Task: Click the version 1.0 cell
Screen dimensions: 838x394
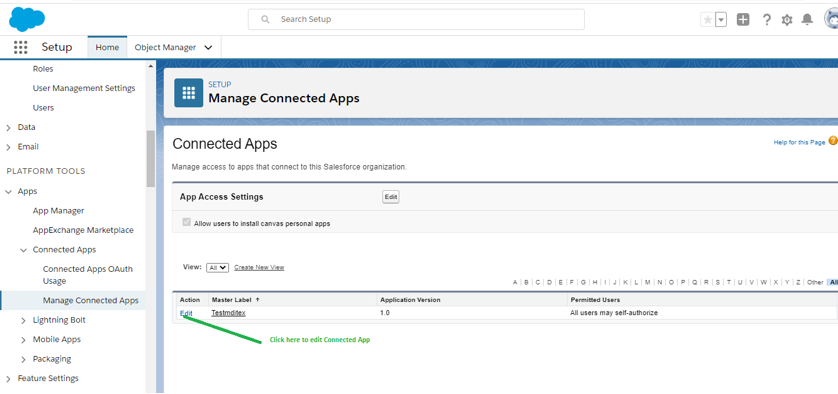Action: (x=385, y=313)
